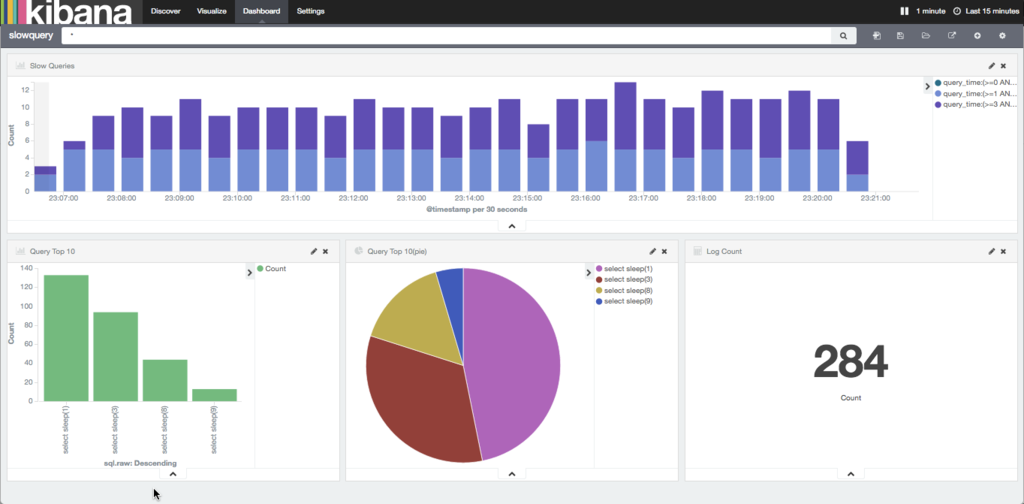Open dashboard options gear icon
The width and height of the screenshot is (1024, 504).
click(x=1002, y=36)
